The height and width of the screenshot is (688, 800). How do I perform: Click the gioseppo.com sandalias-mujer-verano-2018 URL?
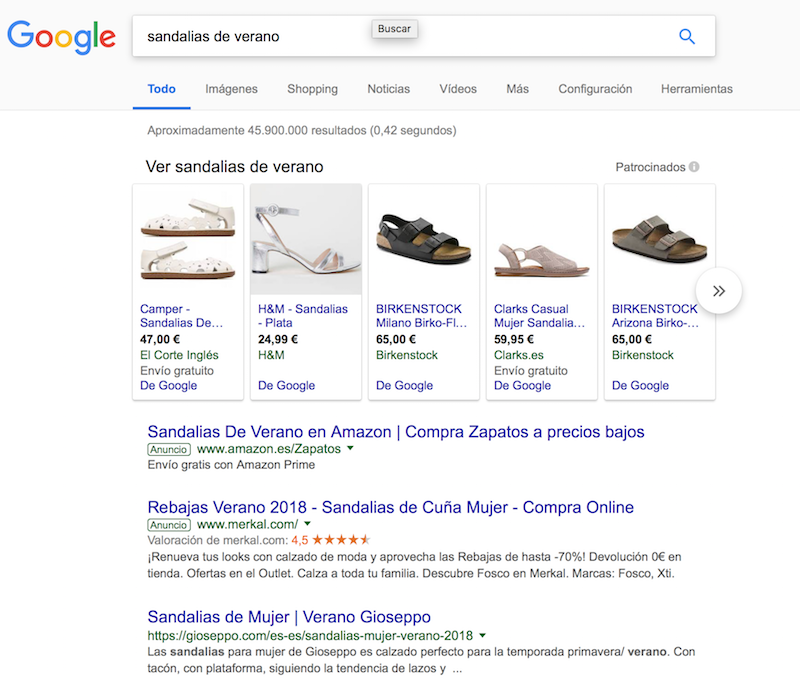310,636
